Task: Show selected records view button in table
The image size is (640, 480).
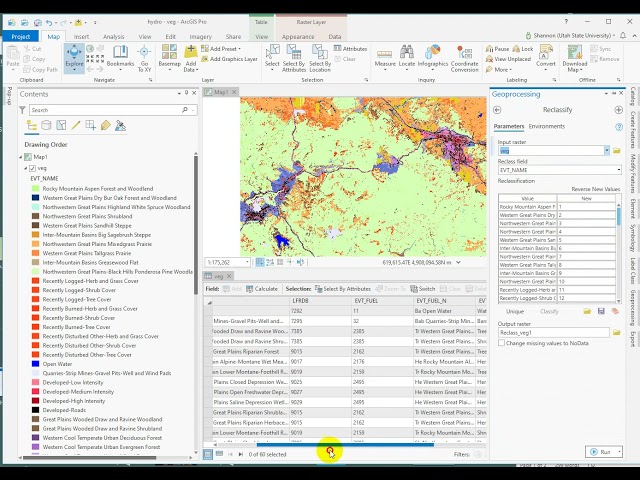Action: click(219, 454)
